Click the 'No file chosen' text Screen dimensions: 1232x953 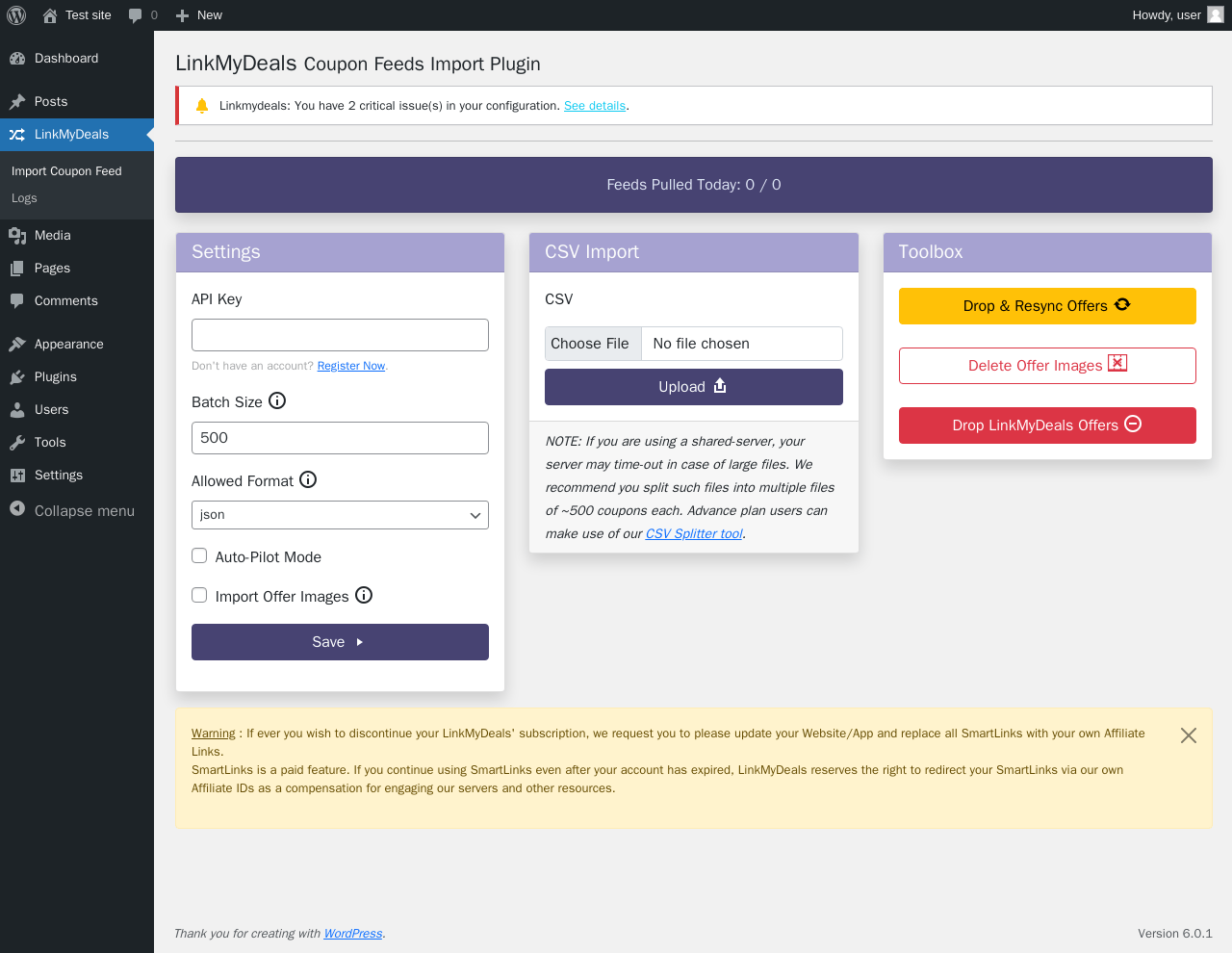coord(701,344)
